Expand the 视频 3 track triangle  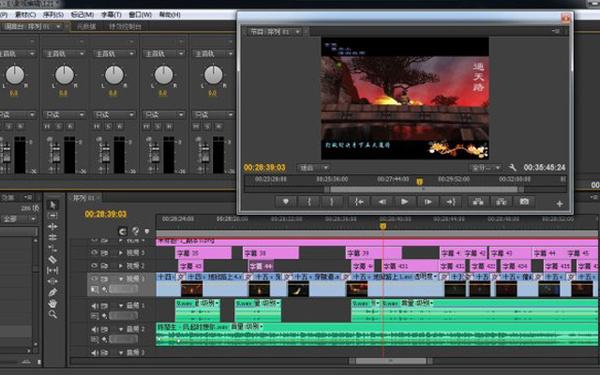121,253
